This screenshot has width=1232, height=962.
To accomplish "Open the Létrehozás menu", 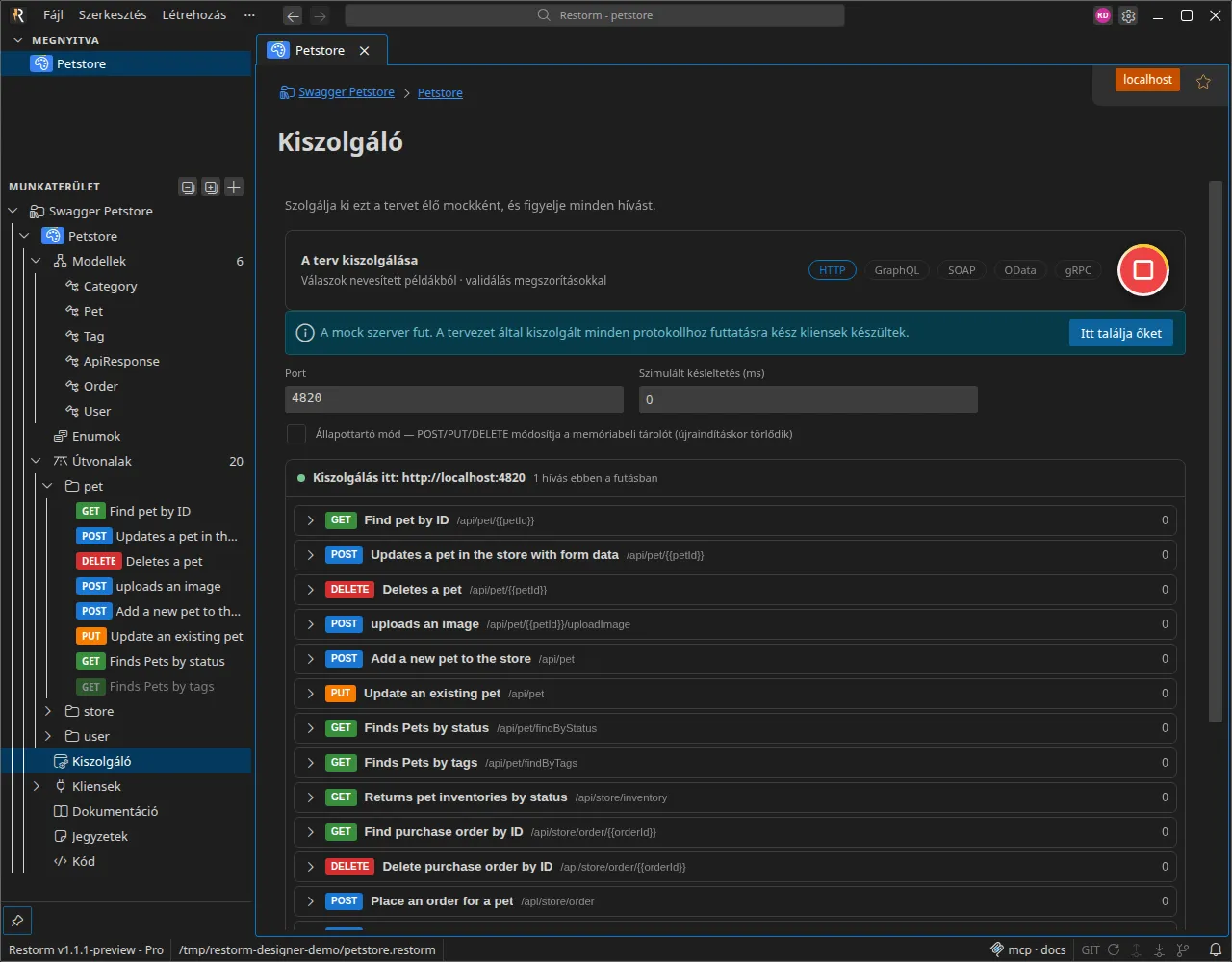I will [194, 15].
